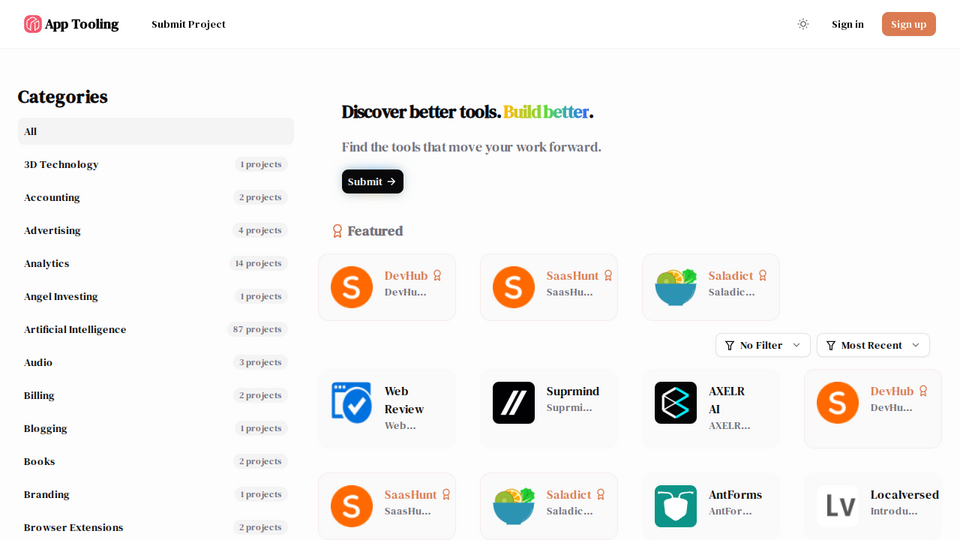The width and height of the screenshot is (960, 540).
Task: Open the featured Saladict title link
Action: pos(730,276)
